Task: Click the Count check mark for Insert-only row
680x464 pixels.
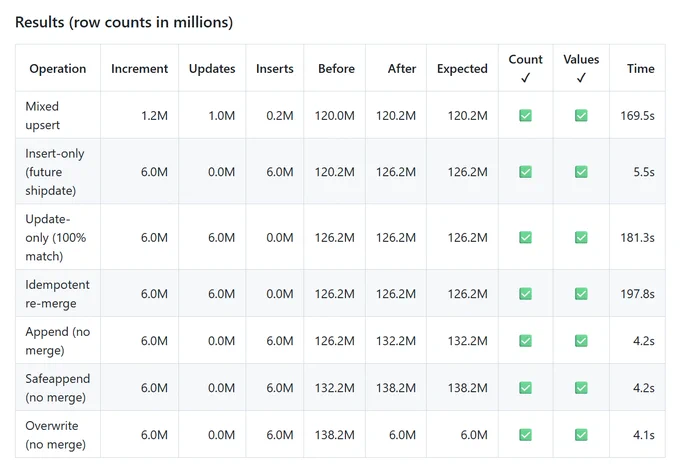Action: click(525, 172)
